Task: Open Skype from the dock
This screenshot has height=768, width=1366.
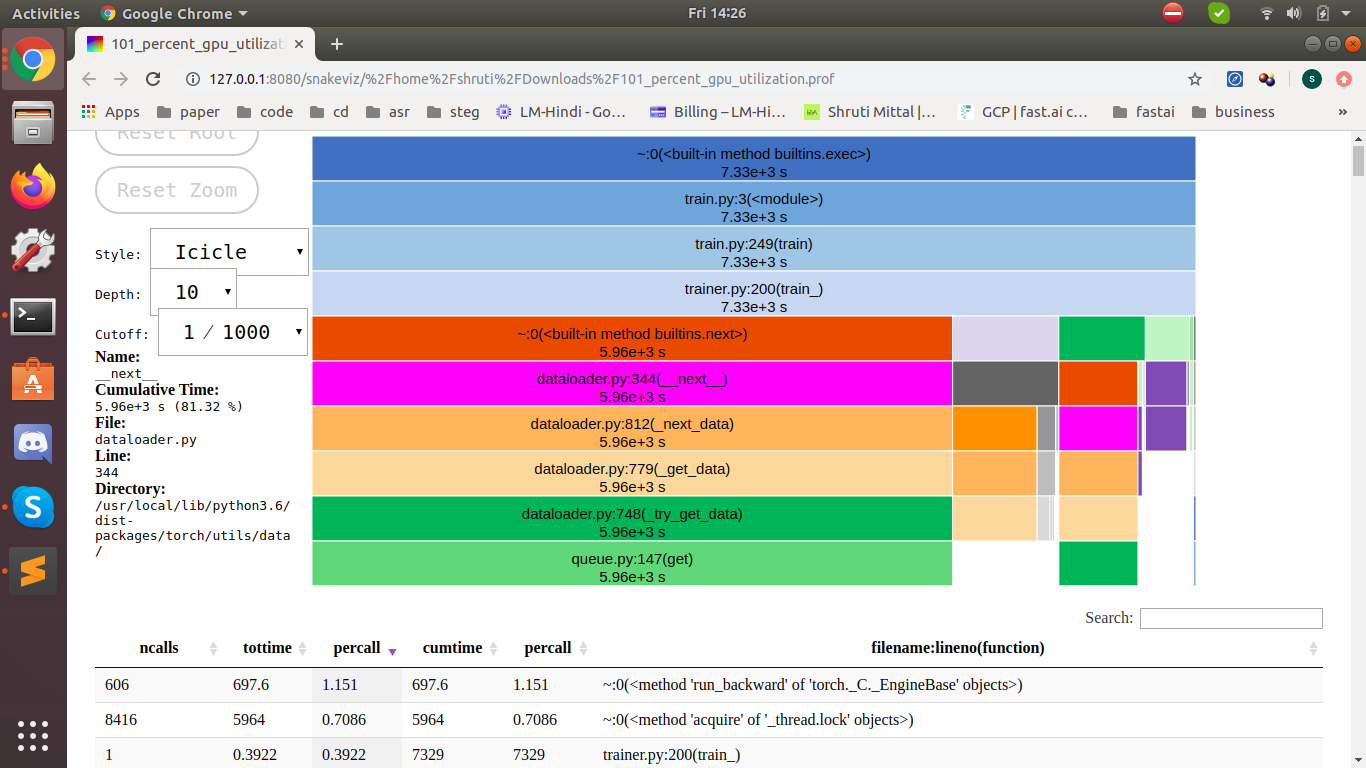Action: pyautogui.click(x=33, y=507)
